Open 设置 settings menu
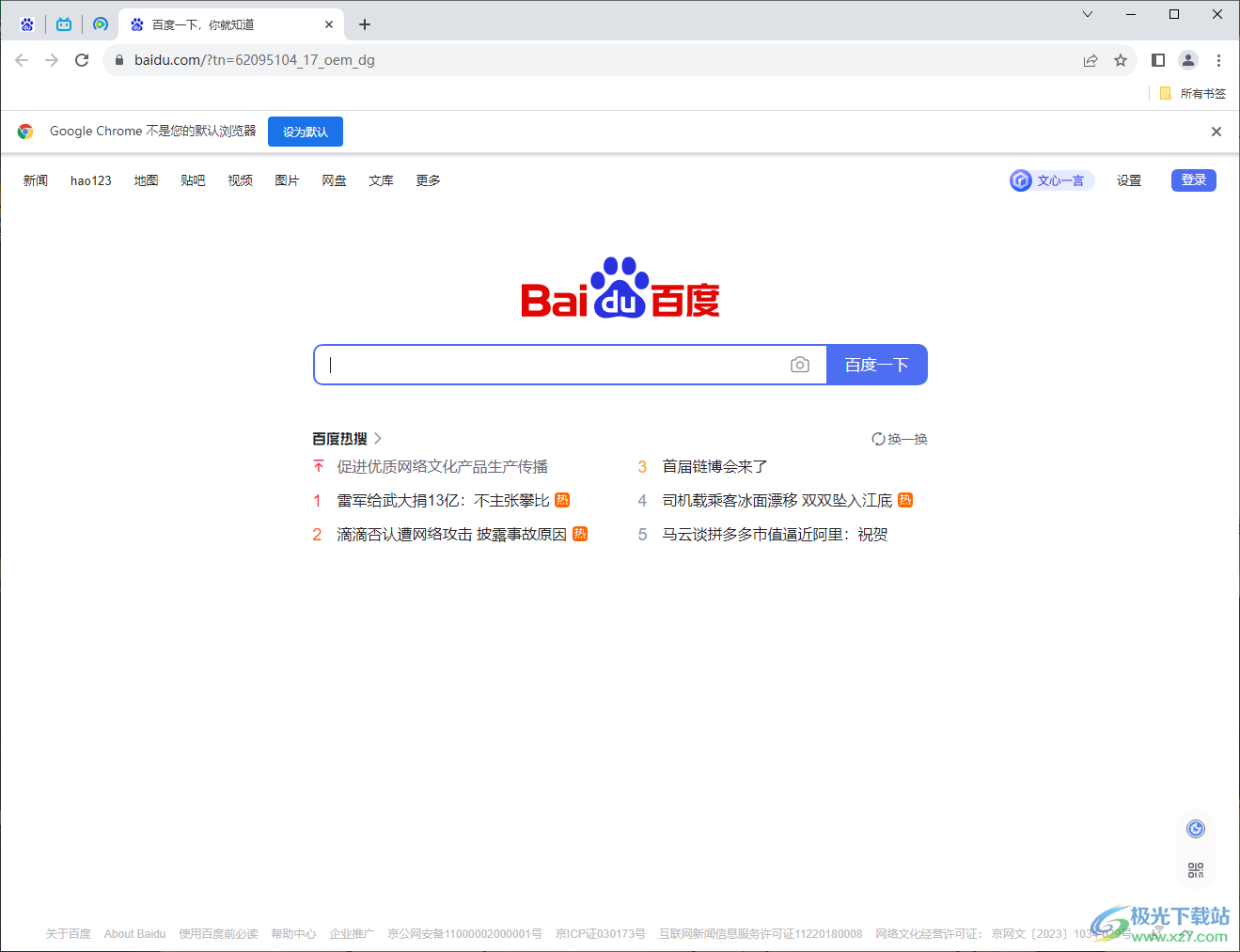Screen dimensions: 1240x952 pos(1129,180)
